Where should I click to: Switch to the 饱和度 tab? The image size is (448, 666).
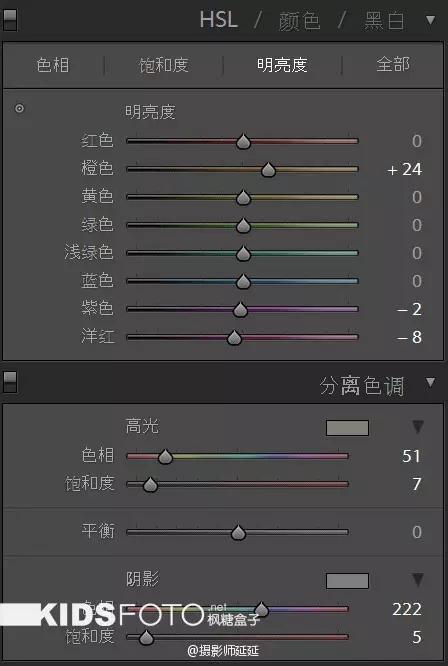pos(164,65)
